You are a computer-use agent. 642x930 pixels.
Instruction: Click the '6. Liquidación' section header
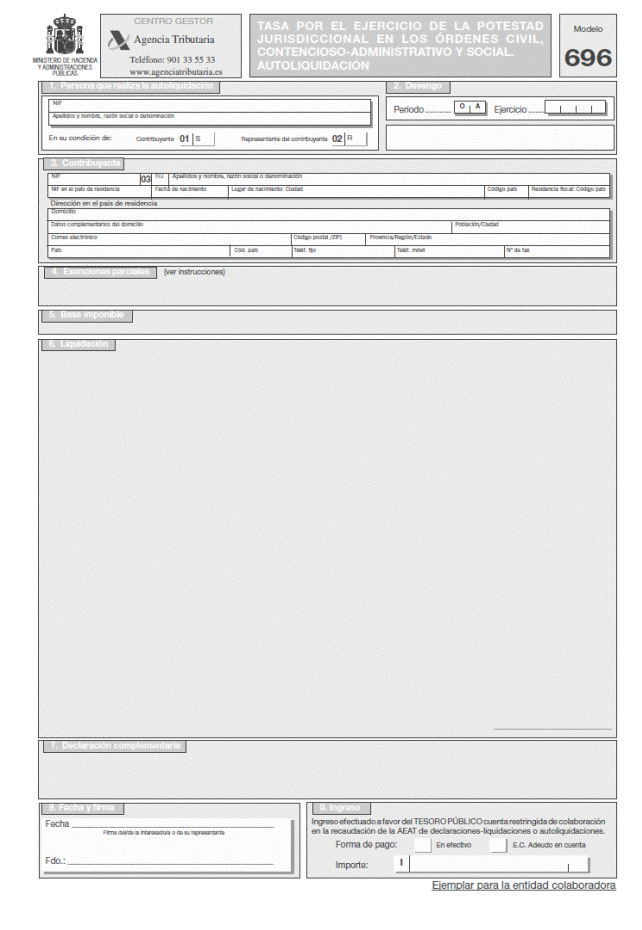coord(78,345)
